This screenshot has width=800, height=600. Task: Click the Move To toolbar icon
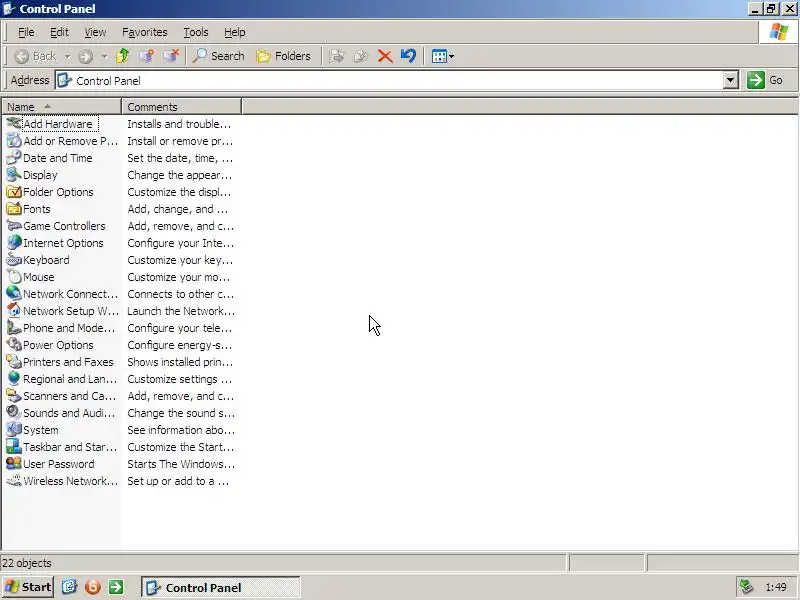tap(337, 56)
